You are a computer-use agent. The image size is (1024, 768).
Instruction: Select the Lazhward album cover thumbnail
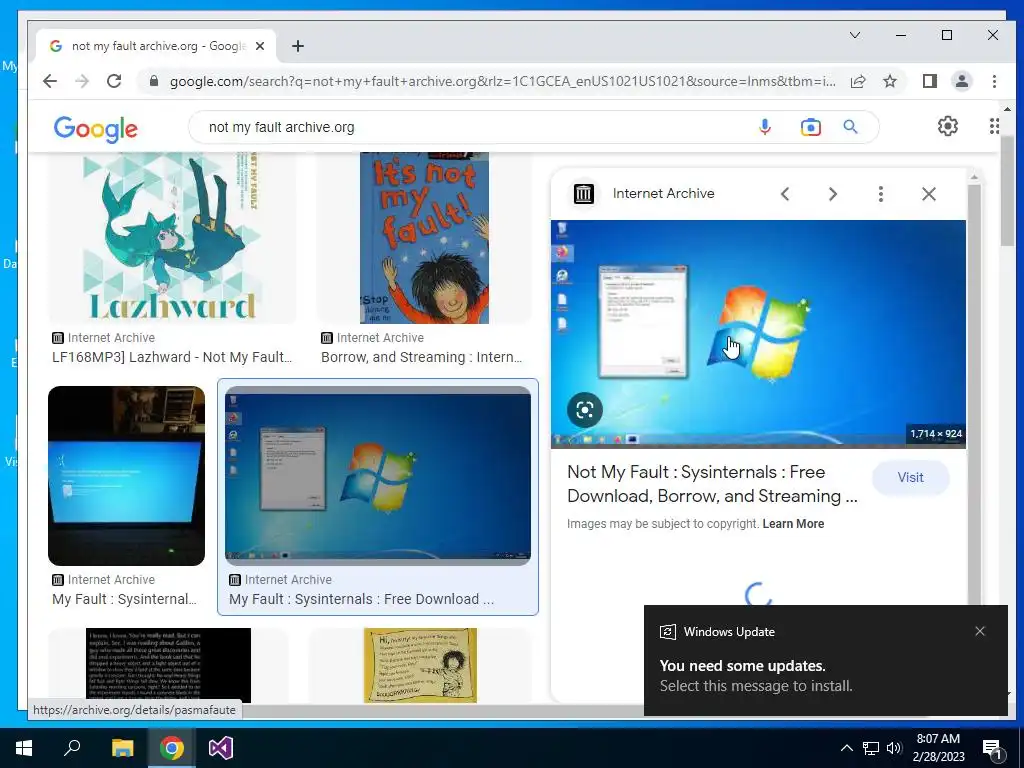(172, 238)
